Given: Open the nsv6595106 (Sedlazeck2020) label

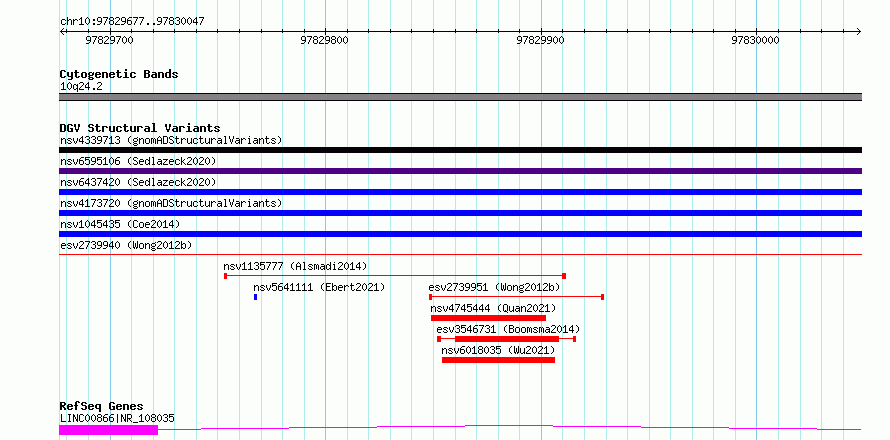Looking at the screenshot, I should point(138,161).
